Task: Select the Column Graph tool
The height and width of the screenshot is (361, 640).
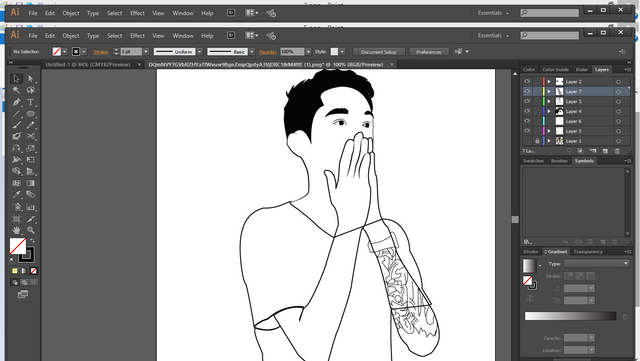Action: (31, 207)
